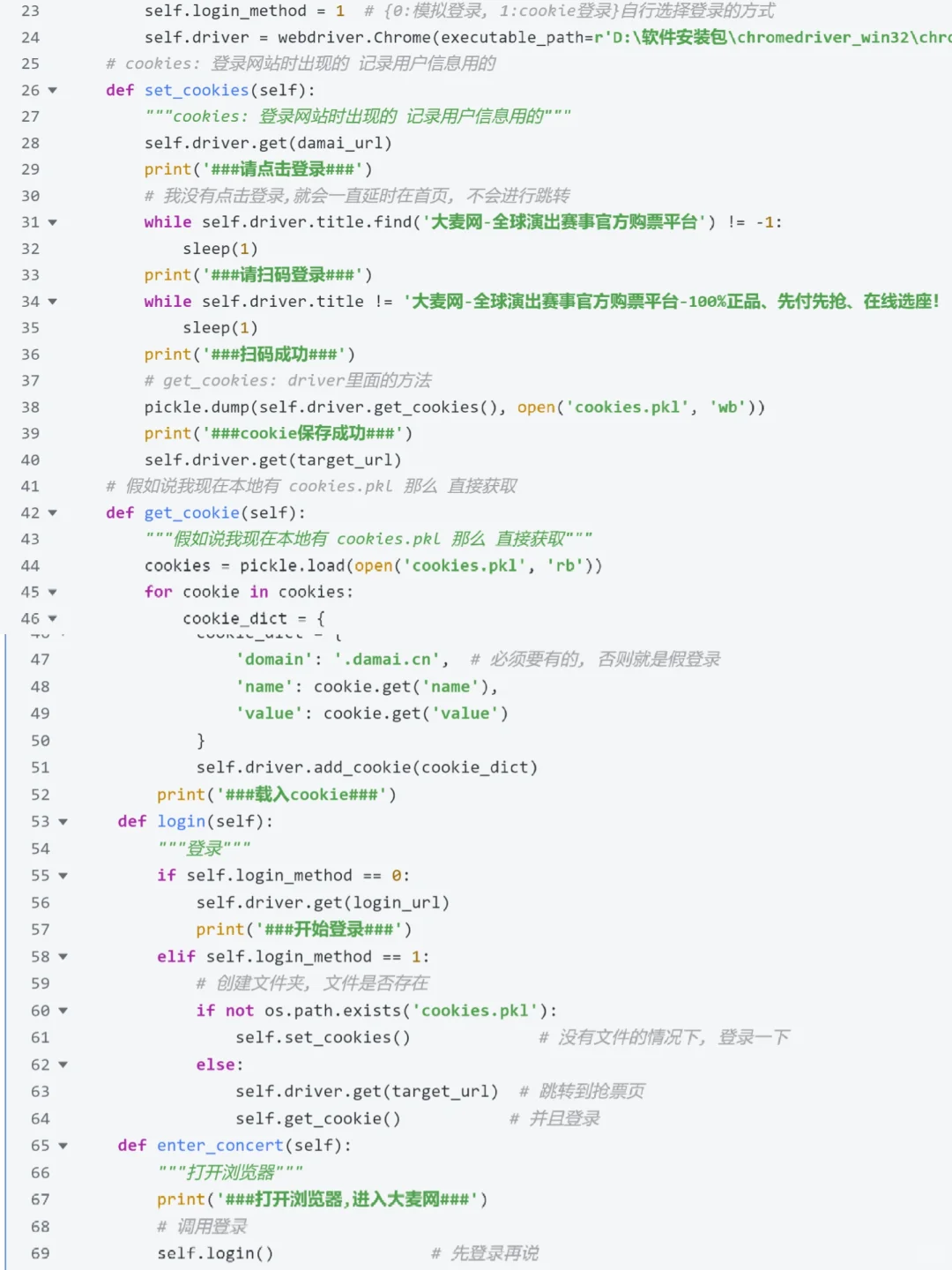Collapse the fold arrow at line 53

[x=63, y=821]
